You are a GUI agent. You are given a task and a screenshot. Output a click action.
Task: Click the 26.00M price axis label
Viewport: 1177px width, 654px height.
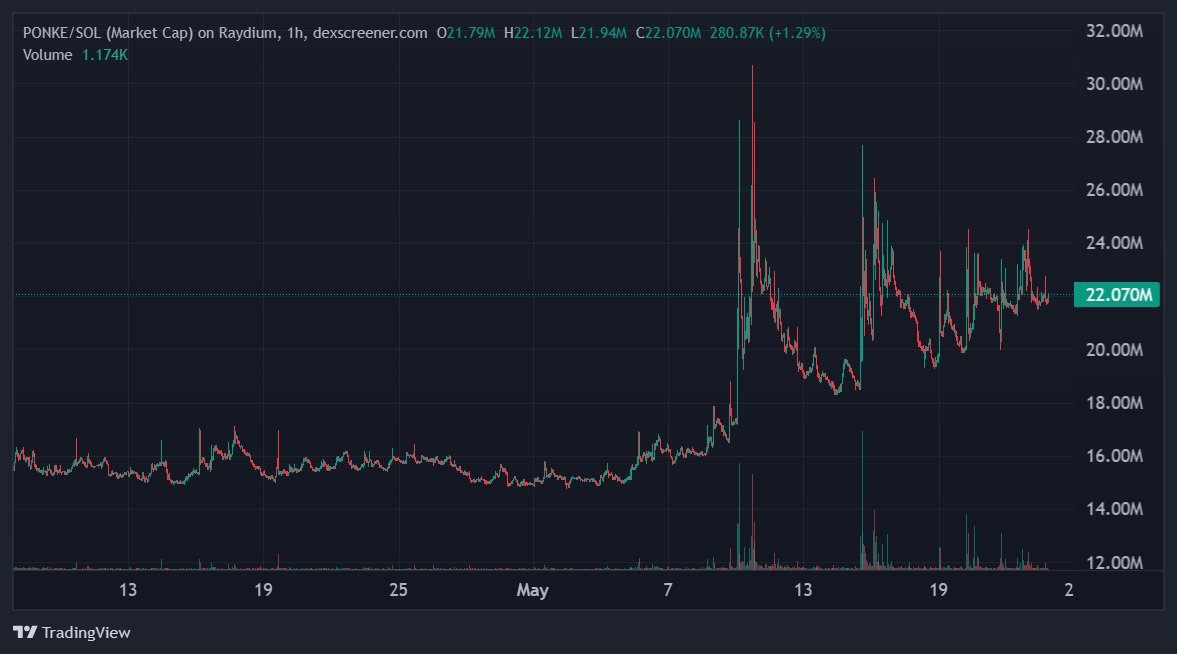point(1114,190)
